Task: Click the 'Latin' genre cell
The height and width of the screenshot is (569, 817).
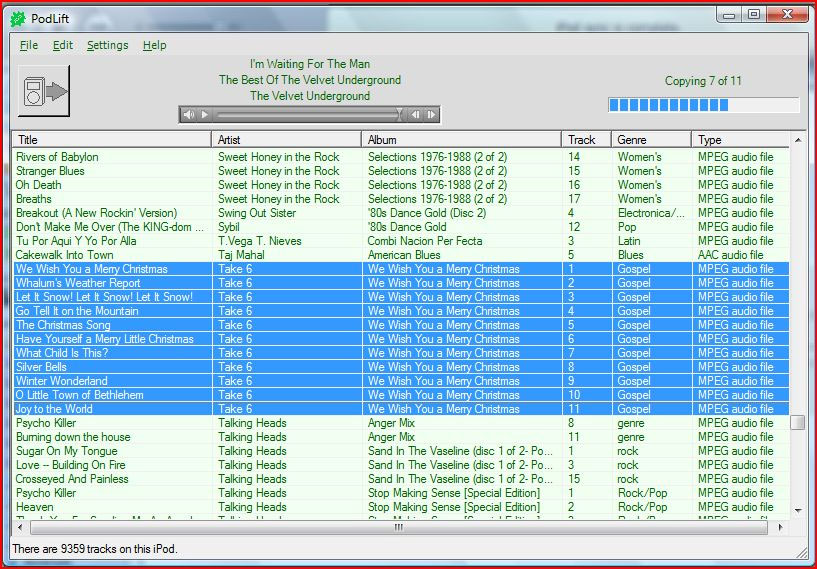Action: (x=629, y=241)
